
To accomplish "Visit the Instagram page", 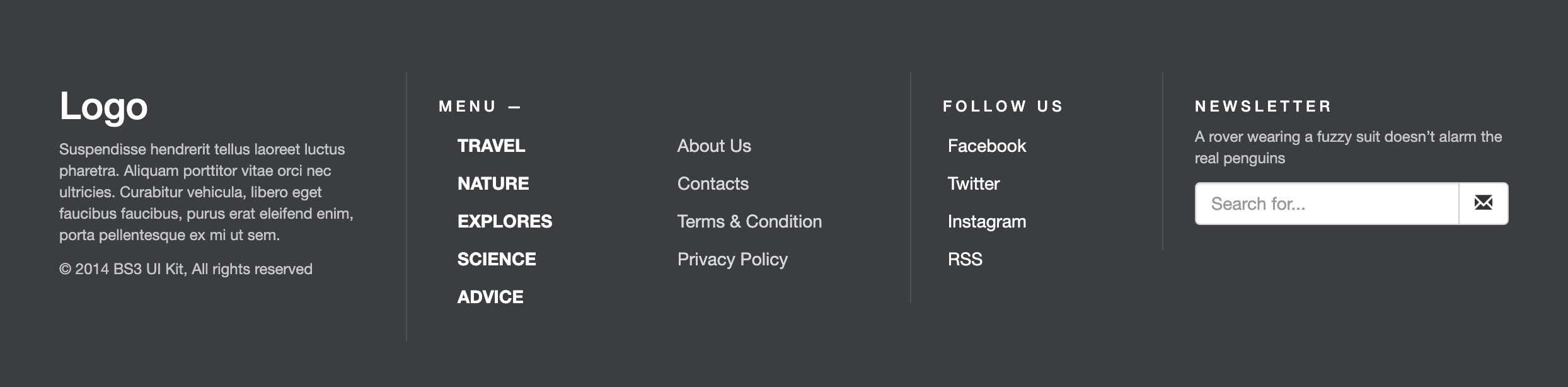I will (x=987, y=221).
